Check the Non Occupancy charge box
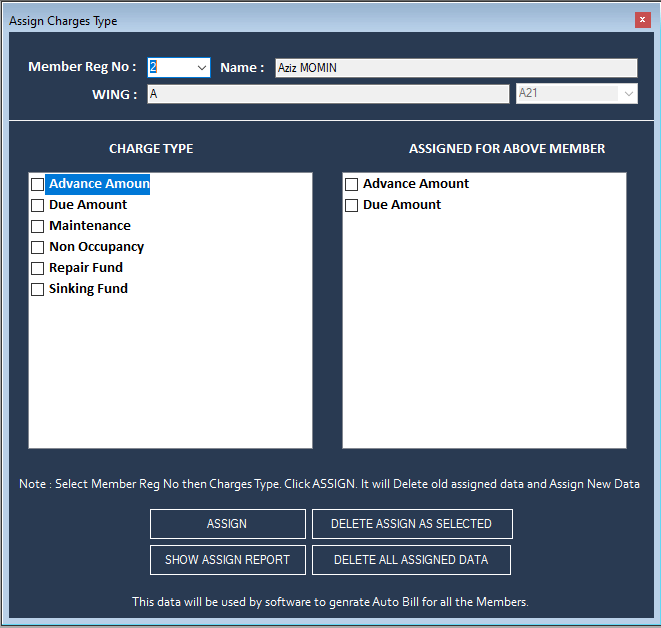661x628 pixels. pyautogui.click(x=38, y=247)
